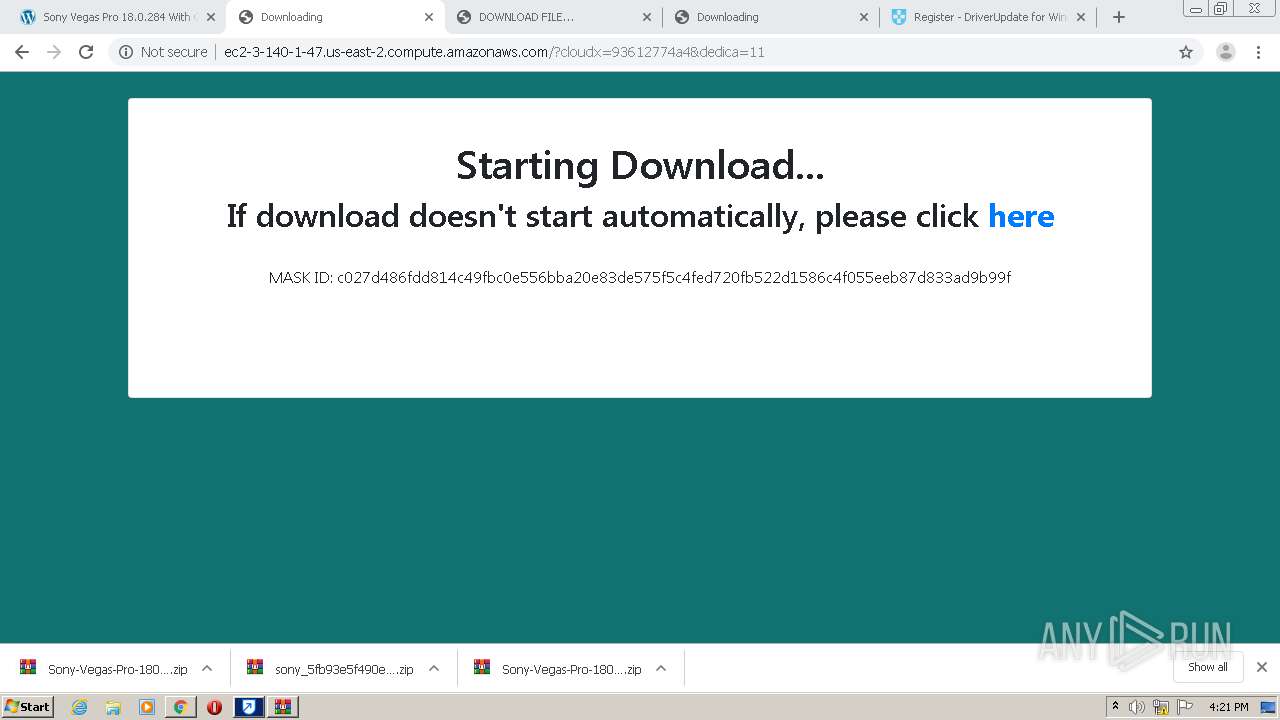Switch to the last Downloading tab
This screenshot has height=720, width=1280.
point(770,17)
